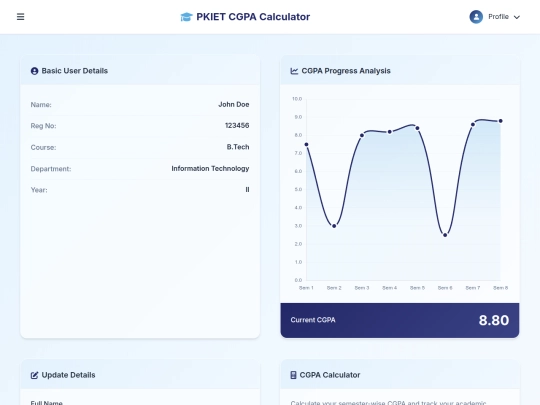Click the edit icon beside Update Details
The image size is (540, 405).
coord(34,375)
